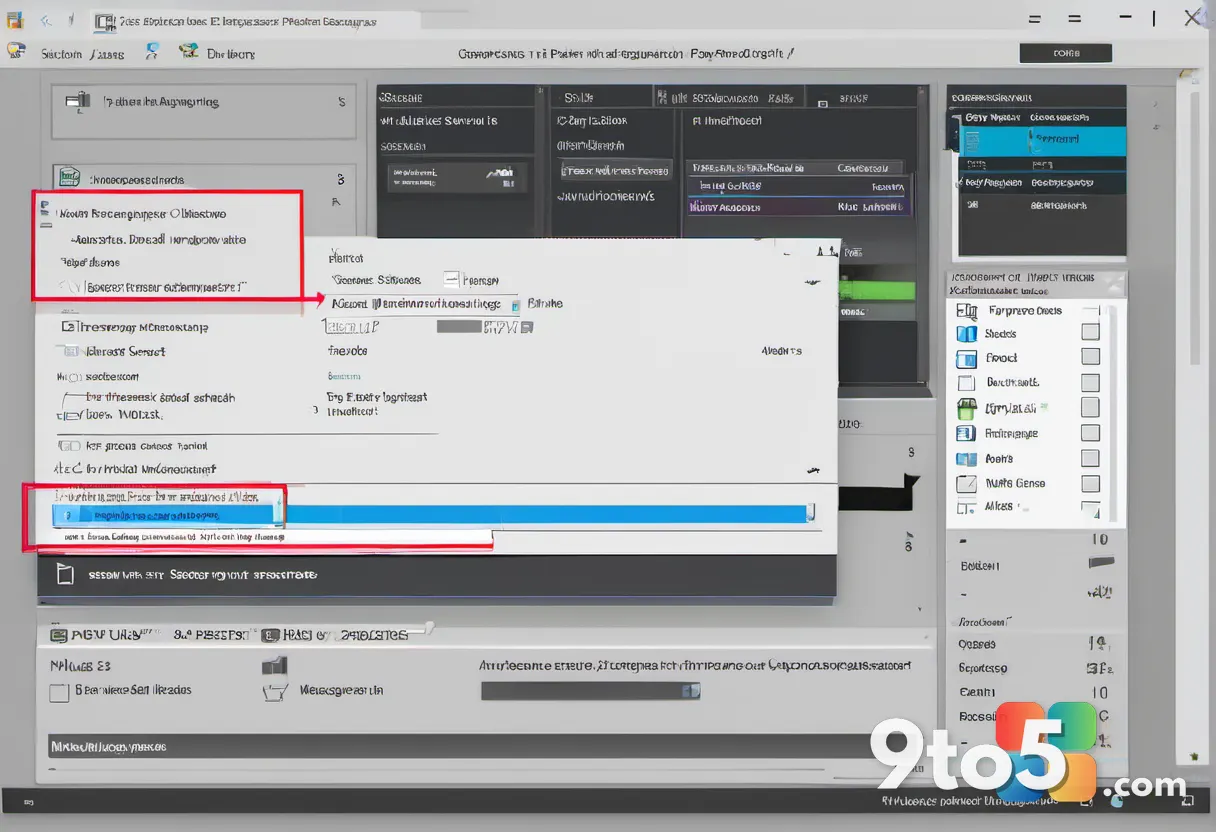Select the blue highlighted row in top-right dark panel
1216x832 pixels.
[1042, 140]
